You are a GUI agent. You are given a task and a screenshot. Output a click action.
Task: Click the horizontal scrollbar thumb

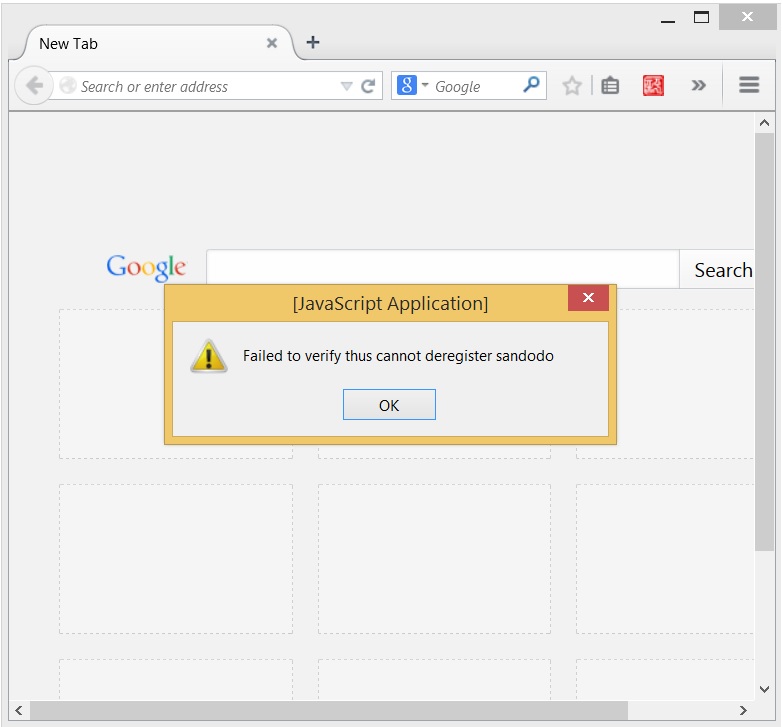(329, 711)
